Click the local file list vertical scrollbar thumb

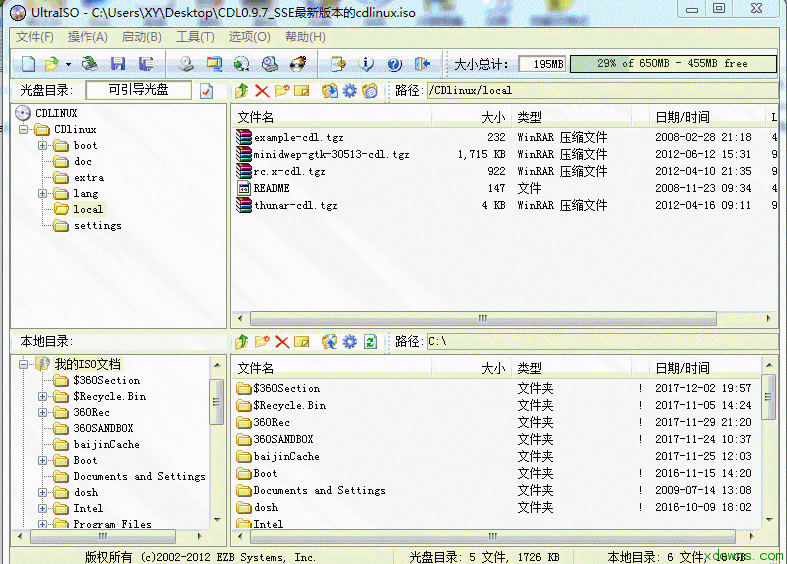pos(768,397)
